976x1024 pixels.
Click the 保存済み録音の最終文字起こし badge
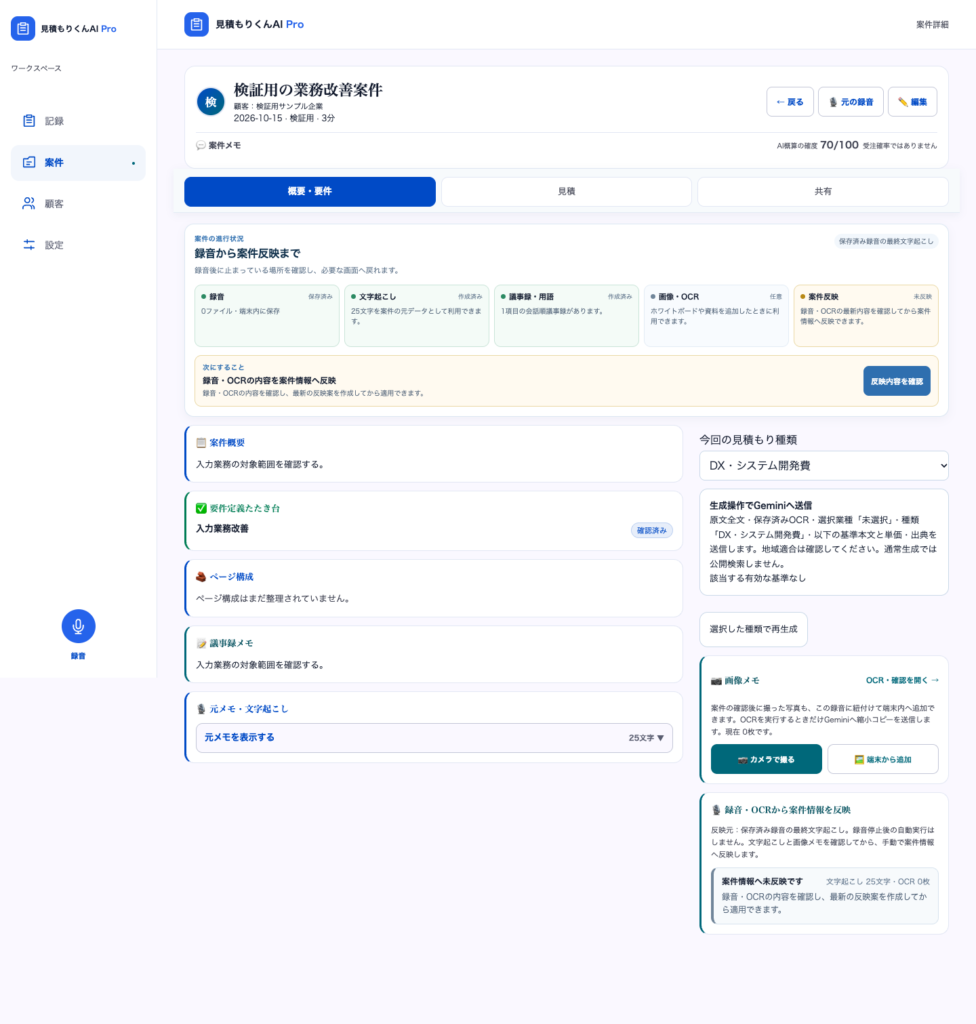(886, 242)
